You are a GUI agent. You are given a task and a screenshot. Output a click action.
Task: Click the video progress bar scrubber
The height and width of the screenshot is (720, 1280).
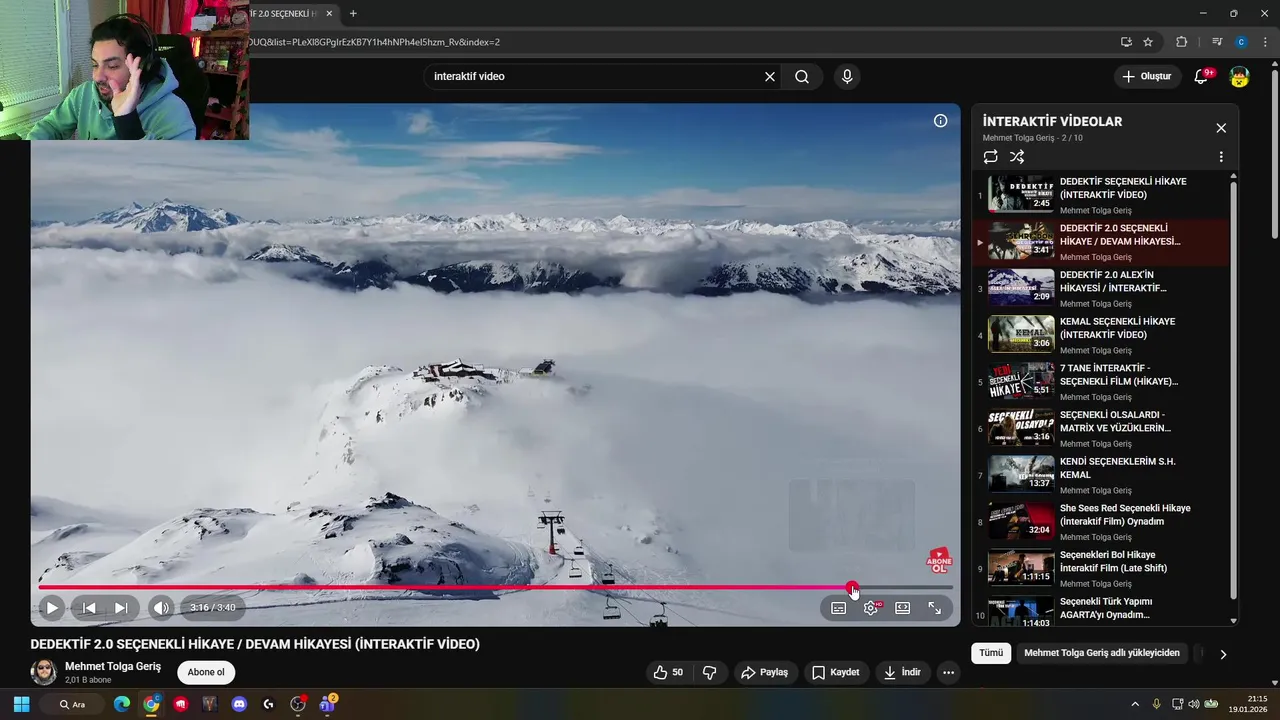pyautogui.click(x=852, y=587)
